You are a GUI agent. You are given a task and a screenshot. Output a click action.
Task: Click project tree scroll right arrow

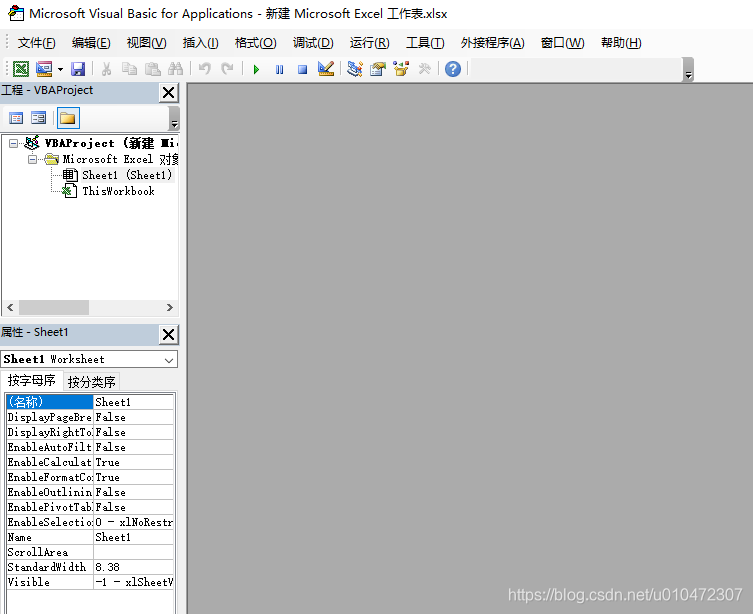pyautogui.click(x=170, y=307)
